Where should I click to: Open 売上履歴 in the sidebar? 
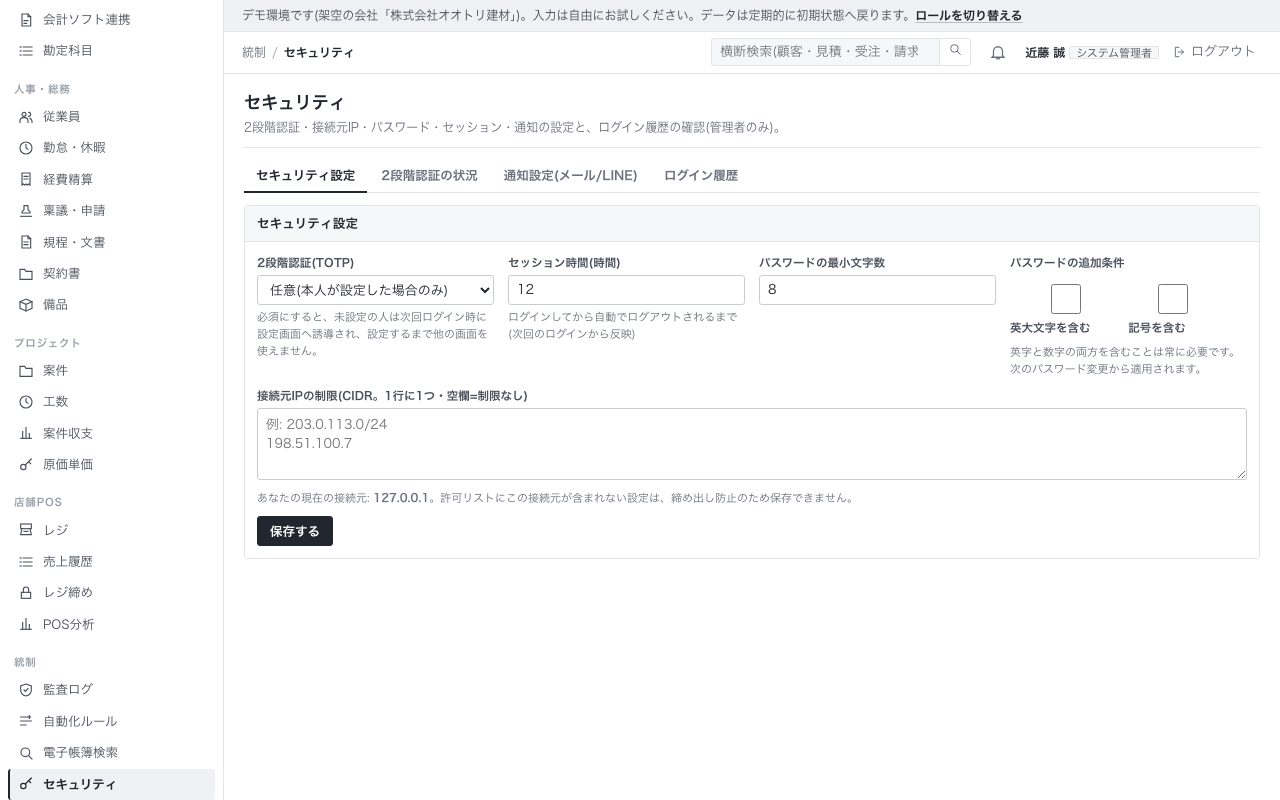[111, 561]
